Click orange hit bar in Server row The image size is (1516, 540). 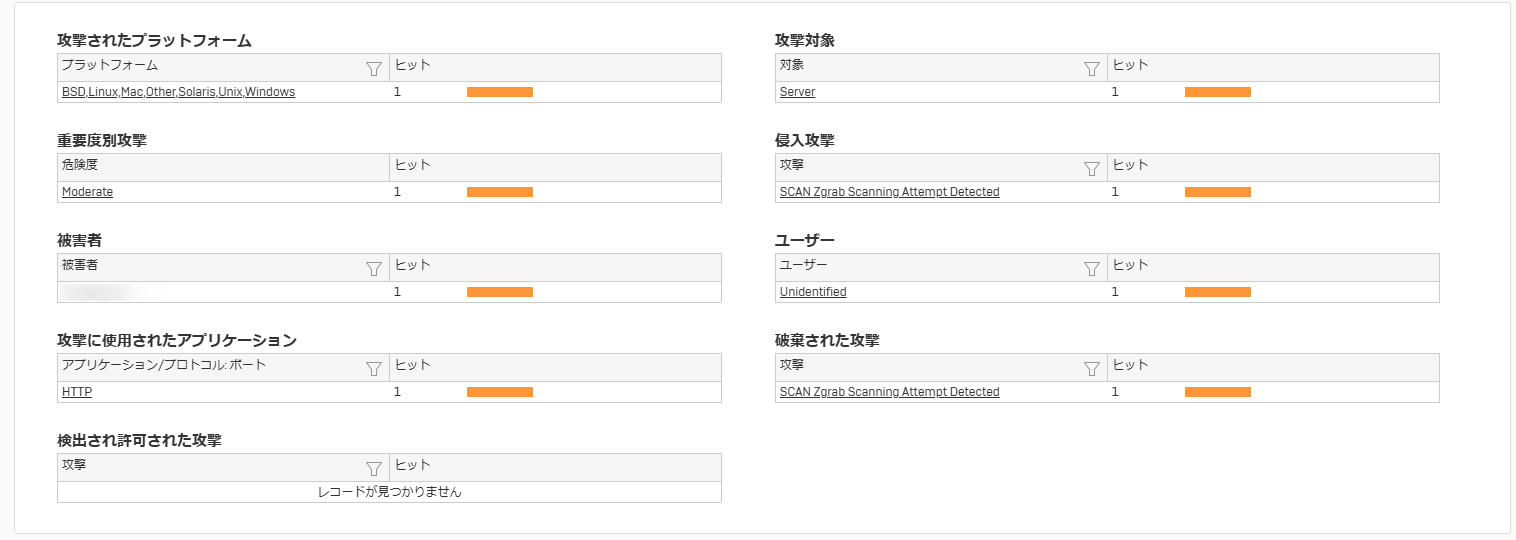click(1218, 92)
